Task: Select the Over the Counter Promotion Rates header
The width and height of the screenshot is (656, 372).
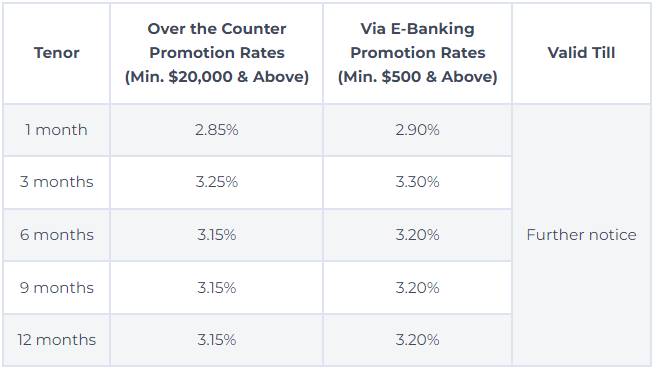Action: [x=217, y=53]
